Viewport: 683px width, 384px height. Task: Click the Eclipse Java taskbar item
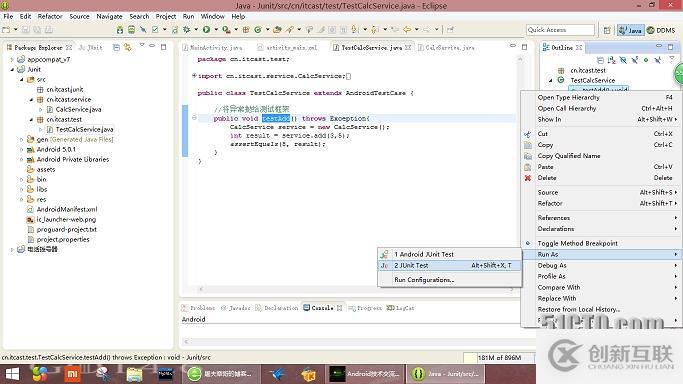tap(445, 374)
